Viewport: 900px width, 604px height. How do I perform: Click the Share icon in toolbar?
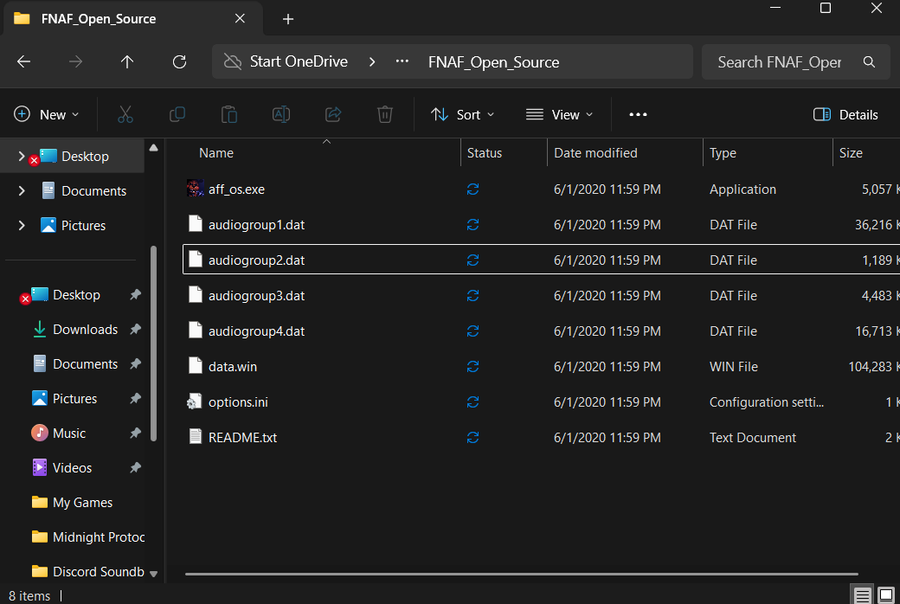(x=333, y=114)
